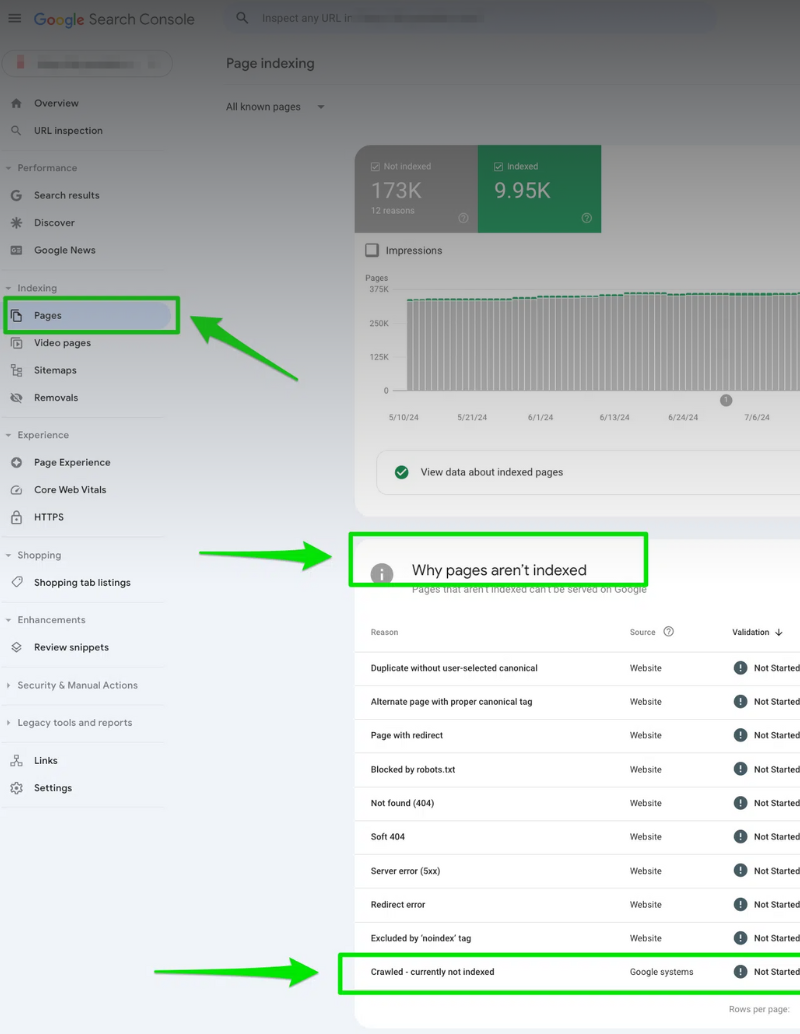Toggle the Not Indexed metric card
800x1034 pixels.
point(376,166)
